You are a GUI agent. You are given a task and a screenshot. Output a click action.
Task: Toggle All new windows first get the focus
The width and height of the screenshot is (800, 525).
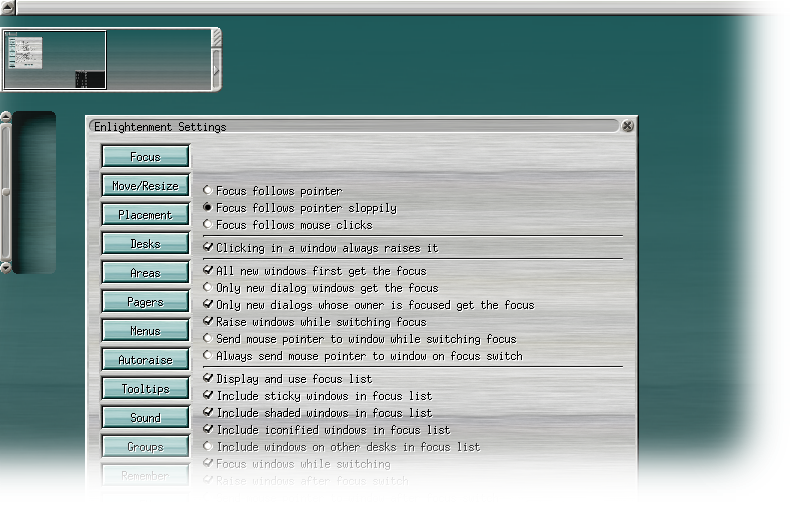tap(314, 271)
